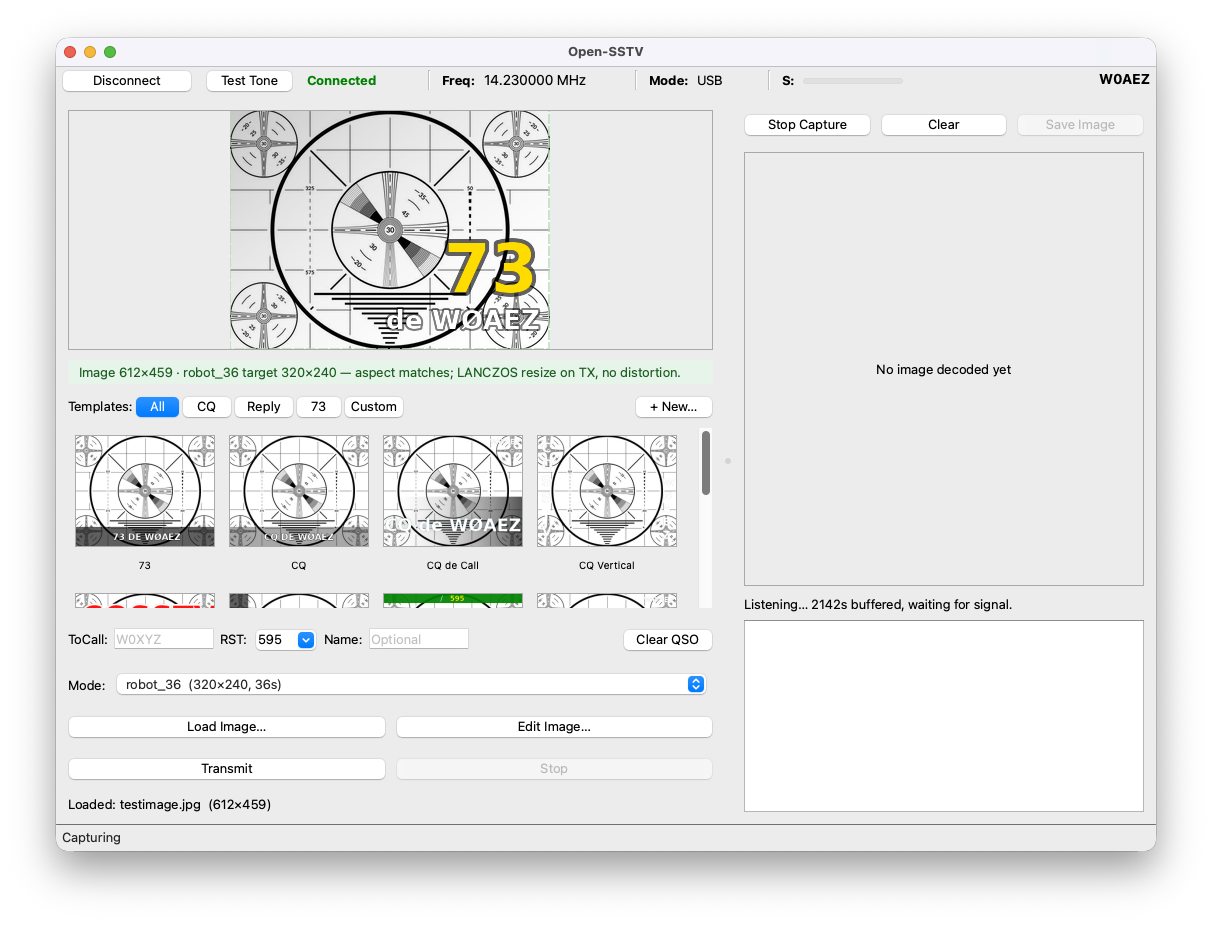Filter templates by Reply
The height and width of the screenshot is (925, 1212).
coord(264,407)
